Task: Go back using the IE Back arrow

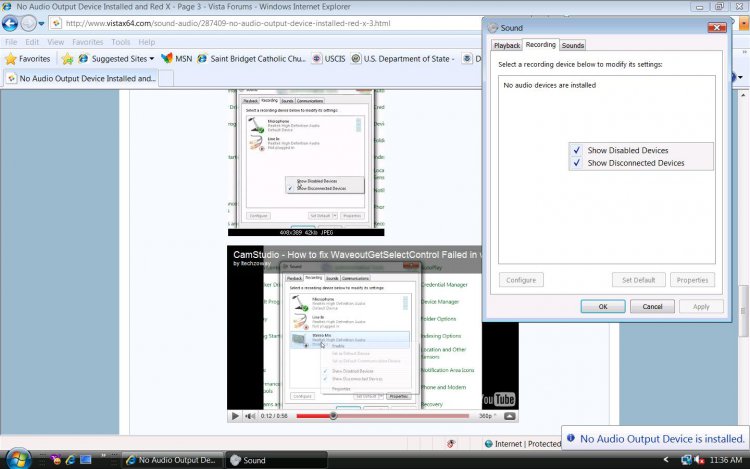Action: (x=10, y=23)
